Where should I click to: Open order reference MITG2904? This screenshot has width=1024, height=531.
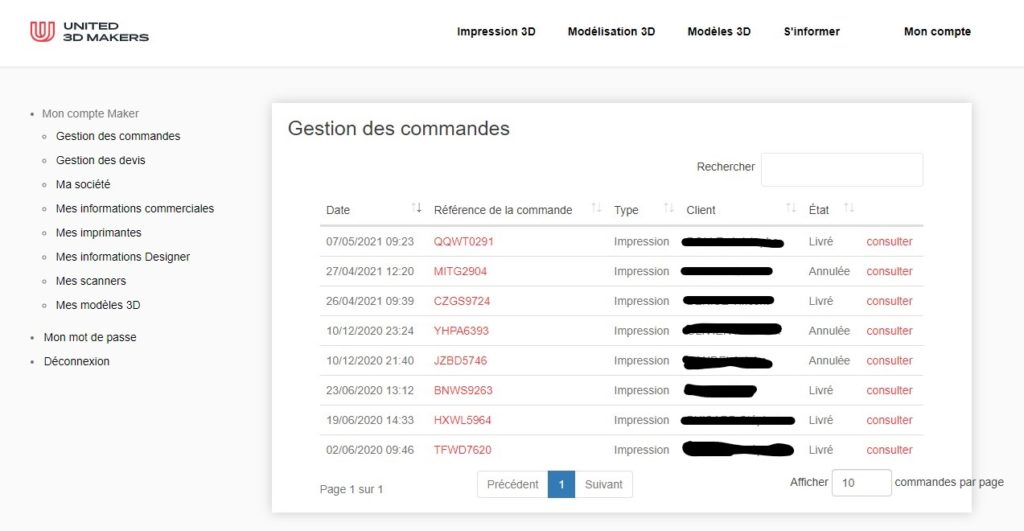coord(460,271)
